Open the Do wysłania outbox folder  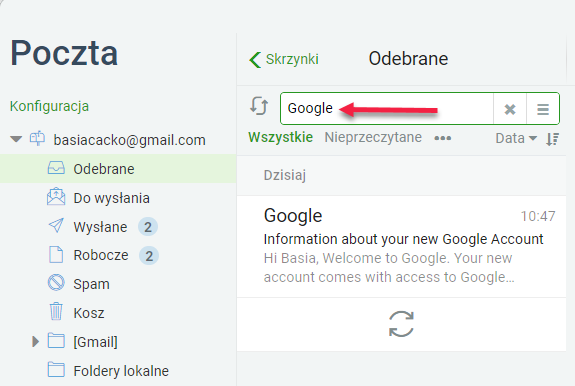(x=111, y=198)
